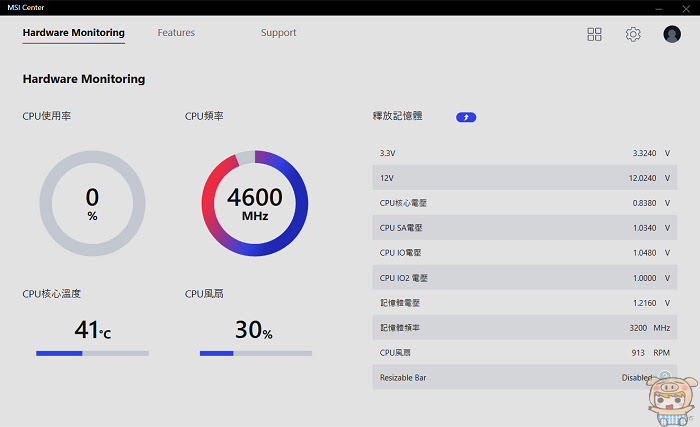Select the 3200 MHz memory frequency row
This screenshot has height=427, width=700.
pyautogui.click(x=525, y=328)
